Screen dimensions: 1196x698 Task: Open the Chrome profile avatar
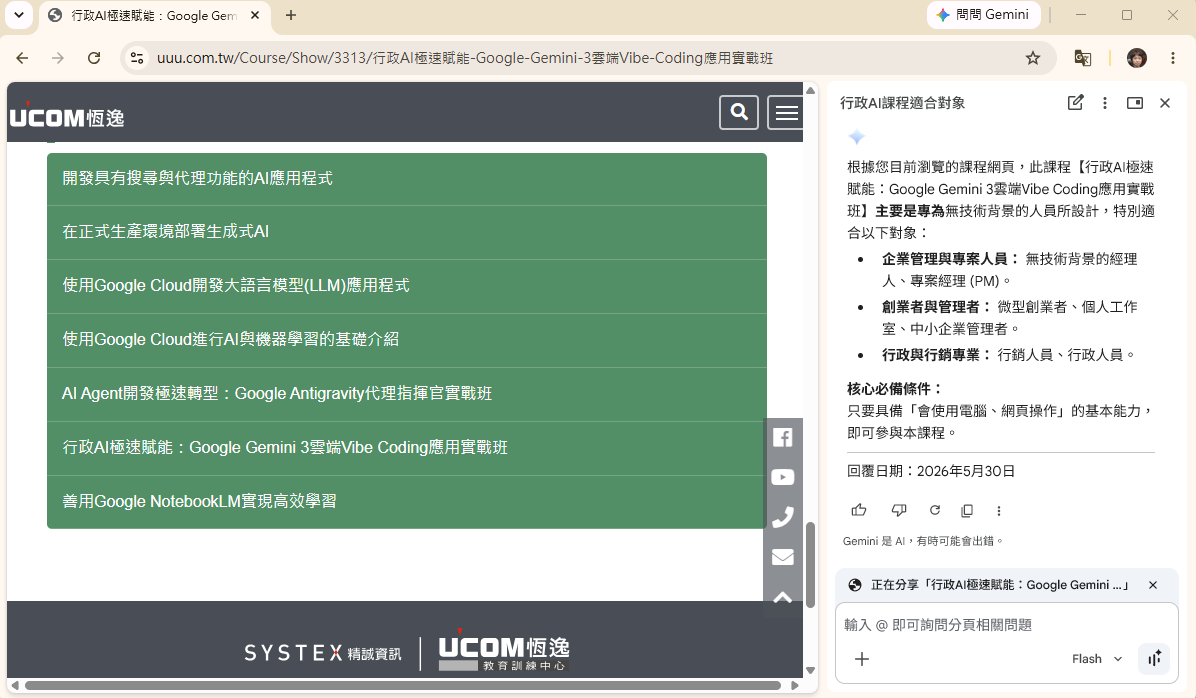pyautogui.click(x=1137, y=58)
